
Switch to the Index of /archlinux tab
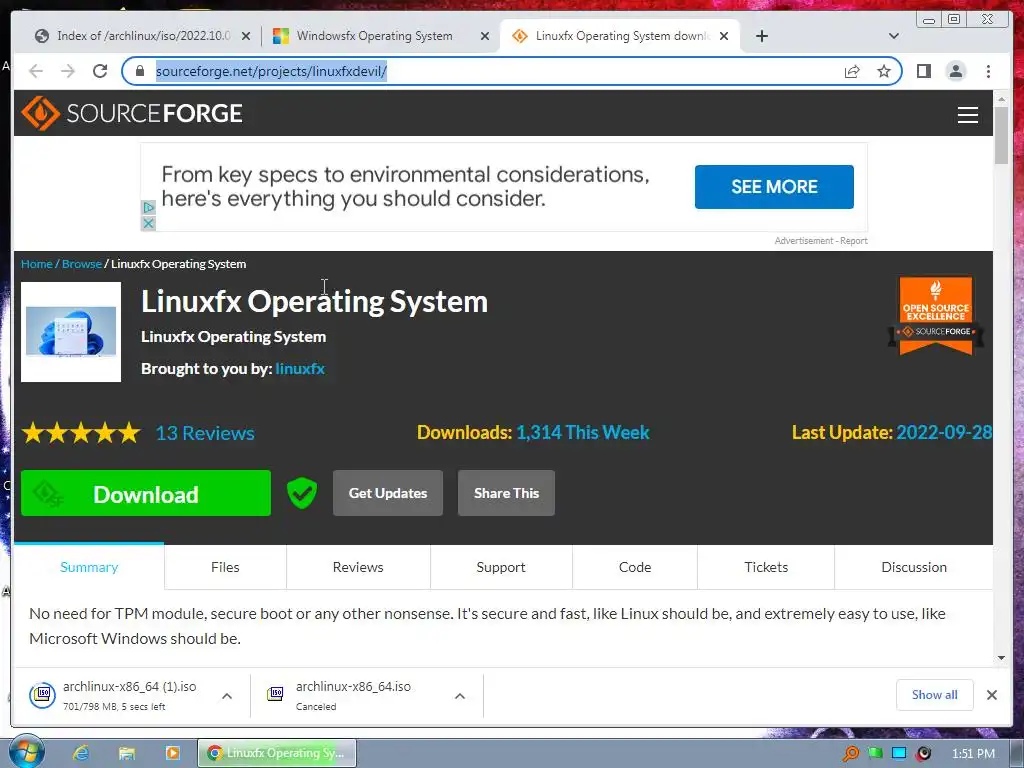pos(141,36)
